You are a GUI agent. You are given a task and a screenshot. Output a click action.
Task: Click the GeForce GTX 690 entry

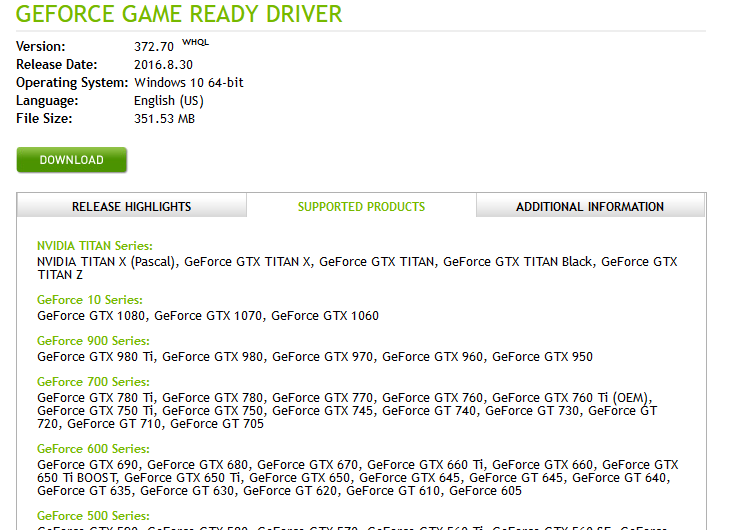(x=88, y=465)
